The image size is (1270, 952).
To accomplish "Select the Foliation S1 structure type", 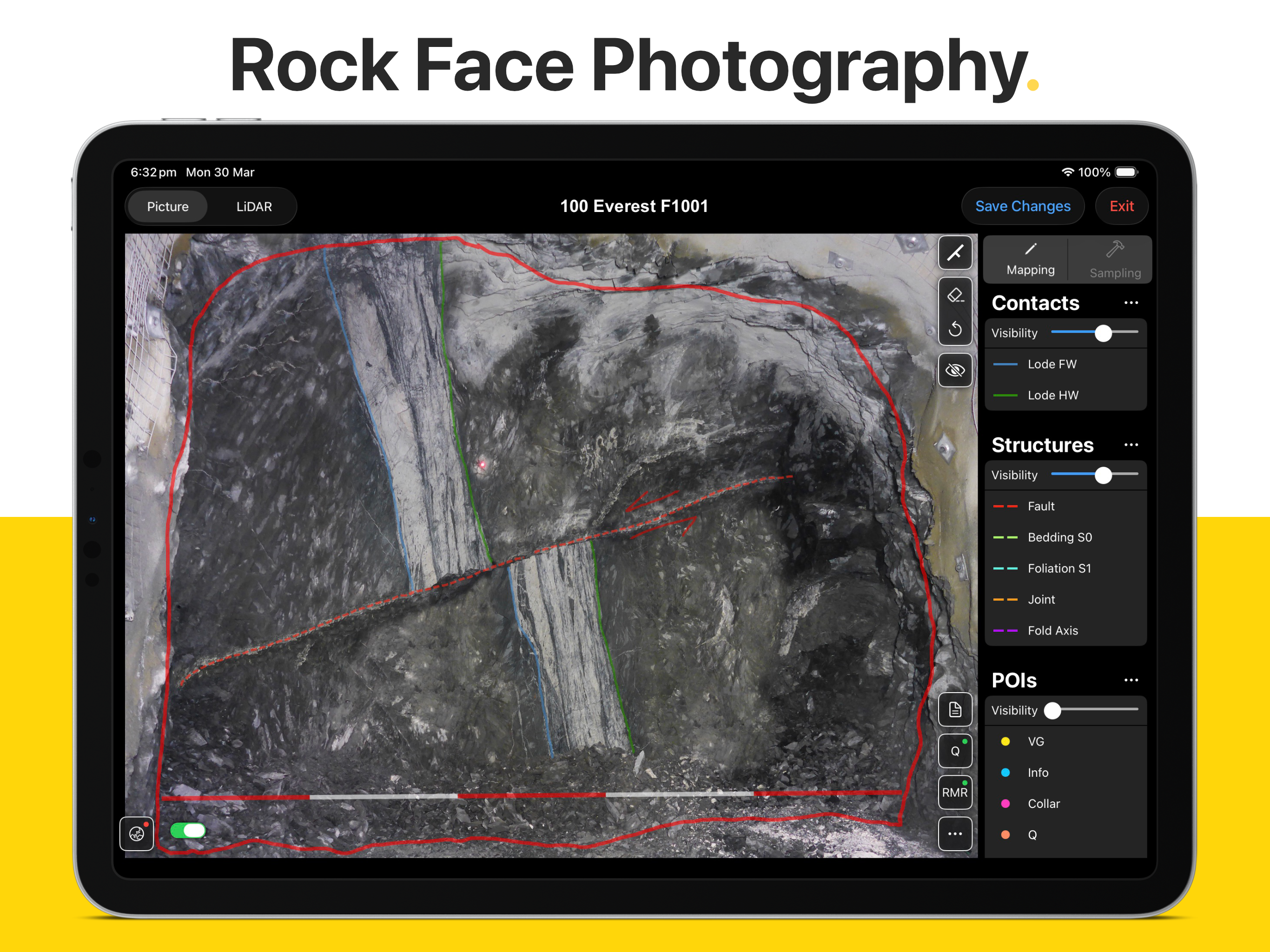I will tap(1065, 568).
